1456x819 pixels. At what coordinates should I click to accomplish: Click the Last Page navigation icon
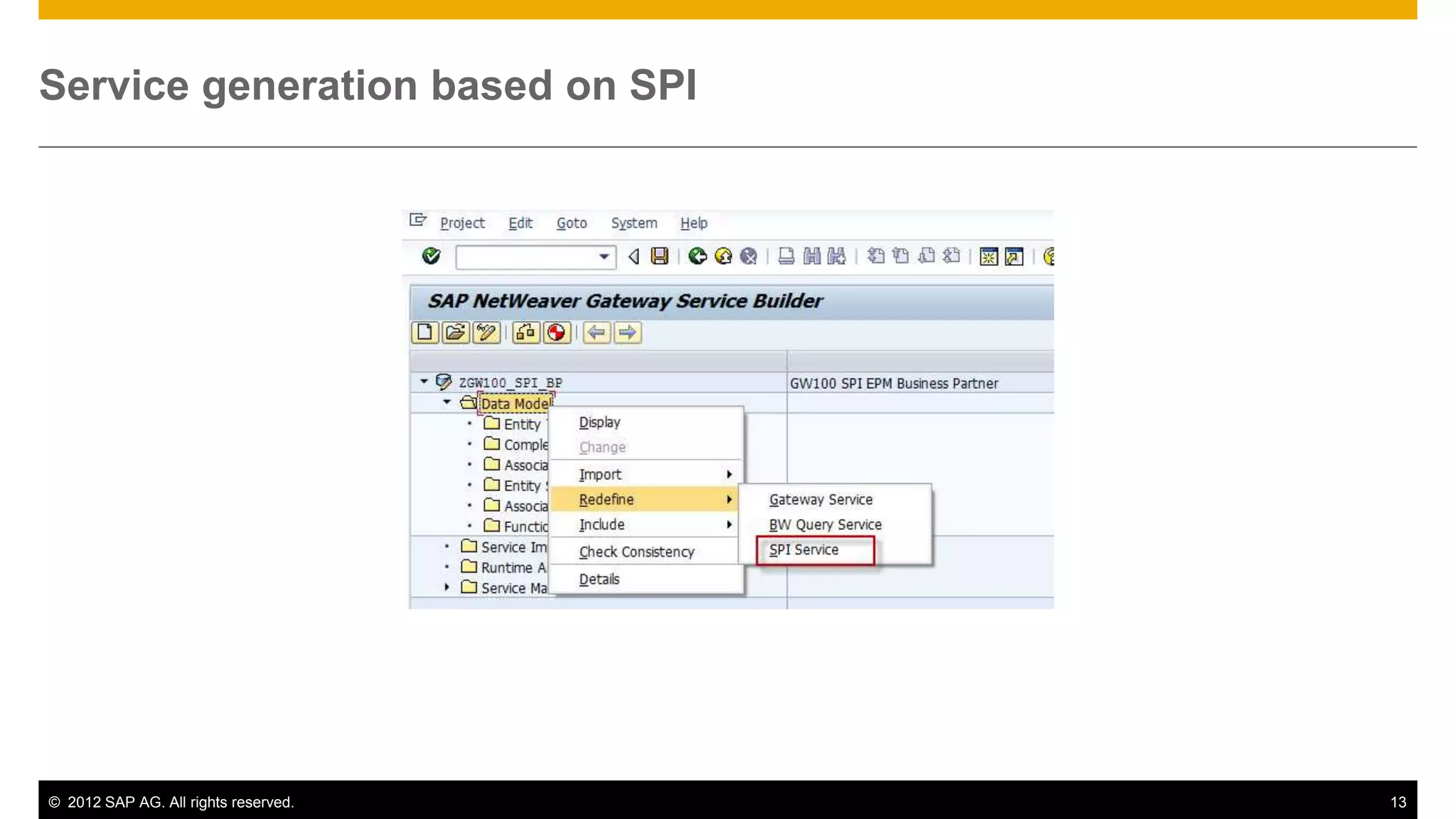[x=951, y=256]
